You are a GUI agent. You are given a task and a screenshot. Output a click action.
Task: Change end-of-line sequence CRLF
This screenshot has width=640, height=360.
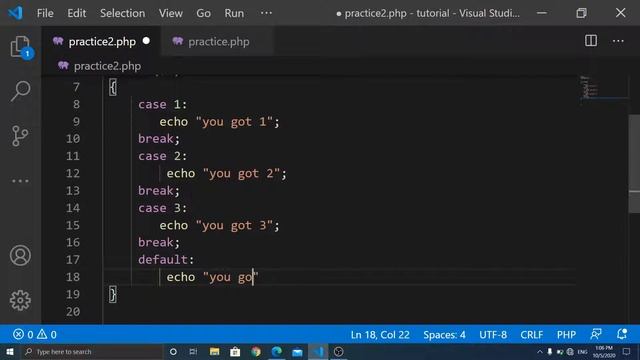(531, 335)
